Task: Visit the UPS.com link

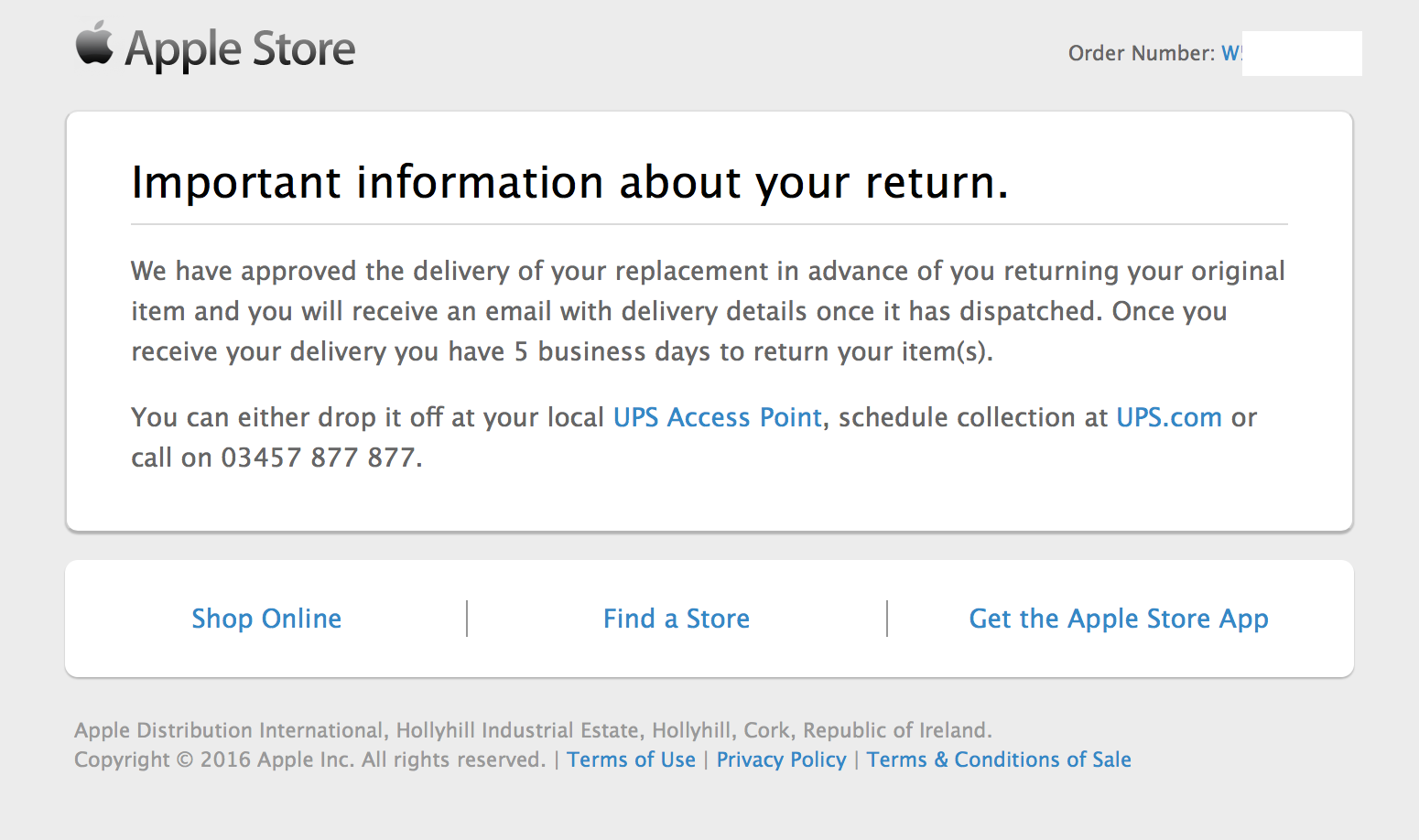Action: click(x=1169, y=417)
